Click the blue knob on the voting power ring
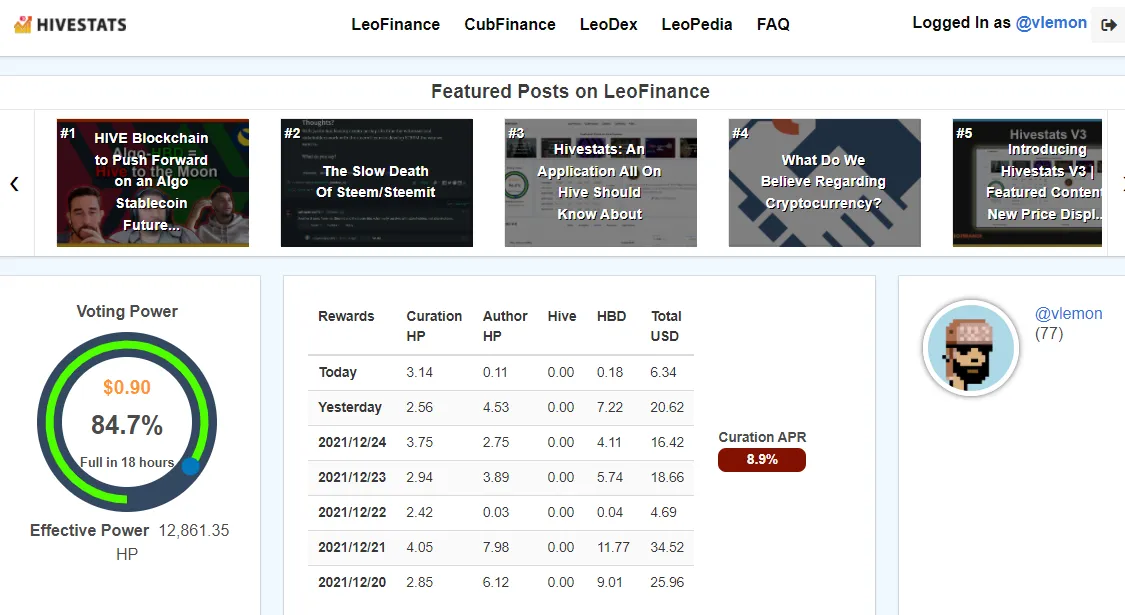The image size is (1125, 615). pyautogui.click(x=190, y=466)
